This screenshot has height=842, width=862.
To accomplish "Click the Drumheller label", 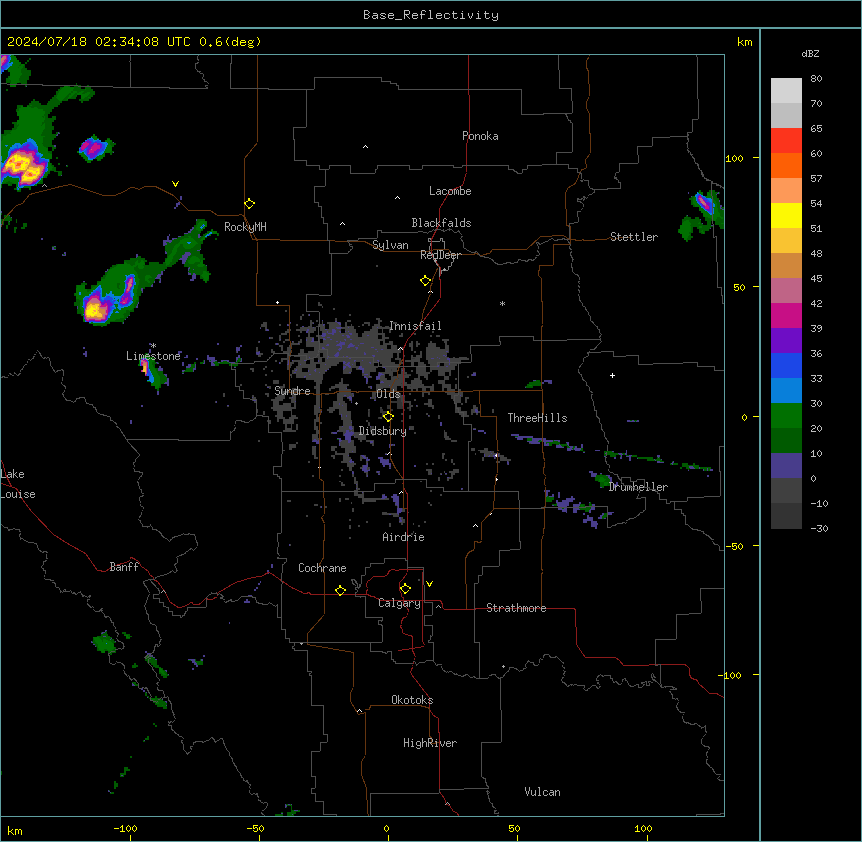I will [x=638, y=487].
